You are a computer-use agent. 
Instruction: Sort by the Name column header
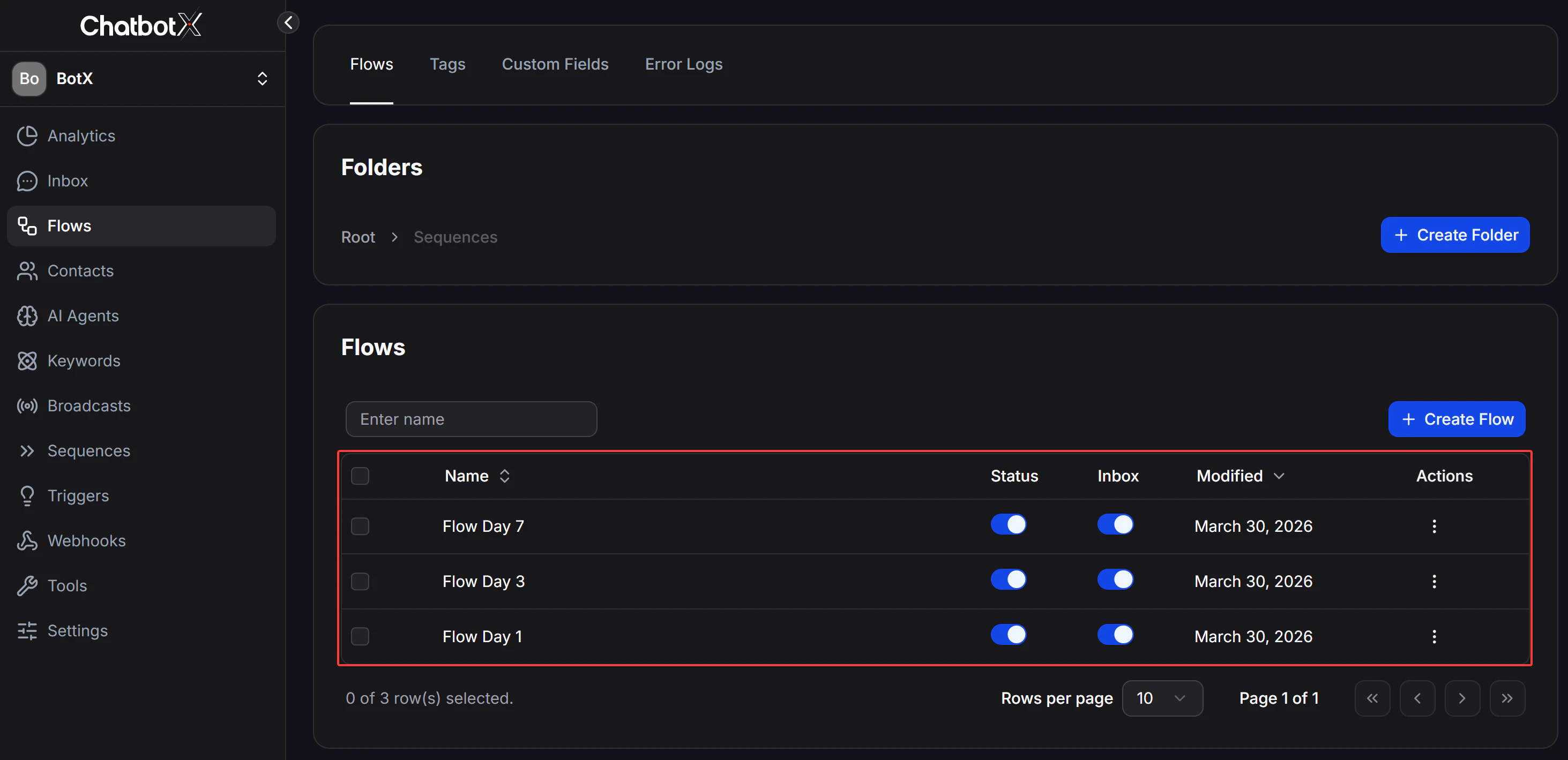tap(477, 476)
